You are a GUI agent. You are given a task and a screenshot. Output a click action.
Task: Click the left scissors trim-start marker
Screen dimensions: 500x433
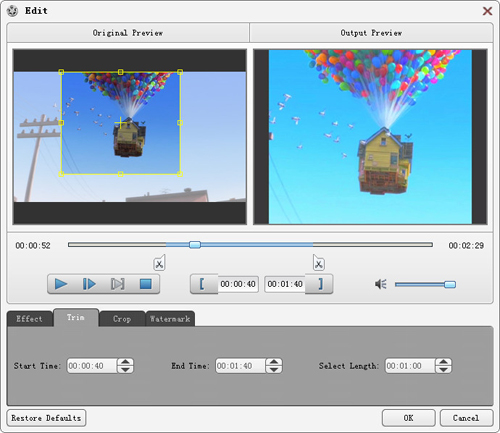159,263
